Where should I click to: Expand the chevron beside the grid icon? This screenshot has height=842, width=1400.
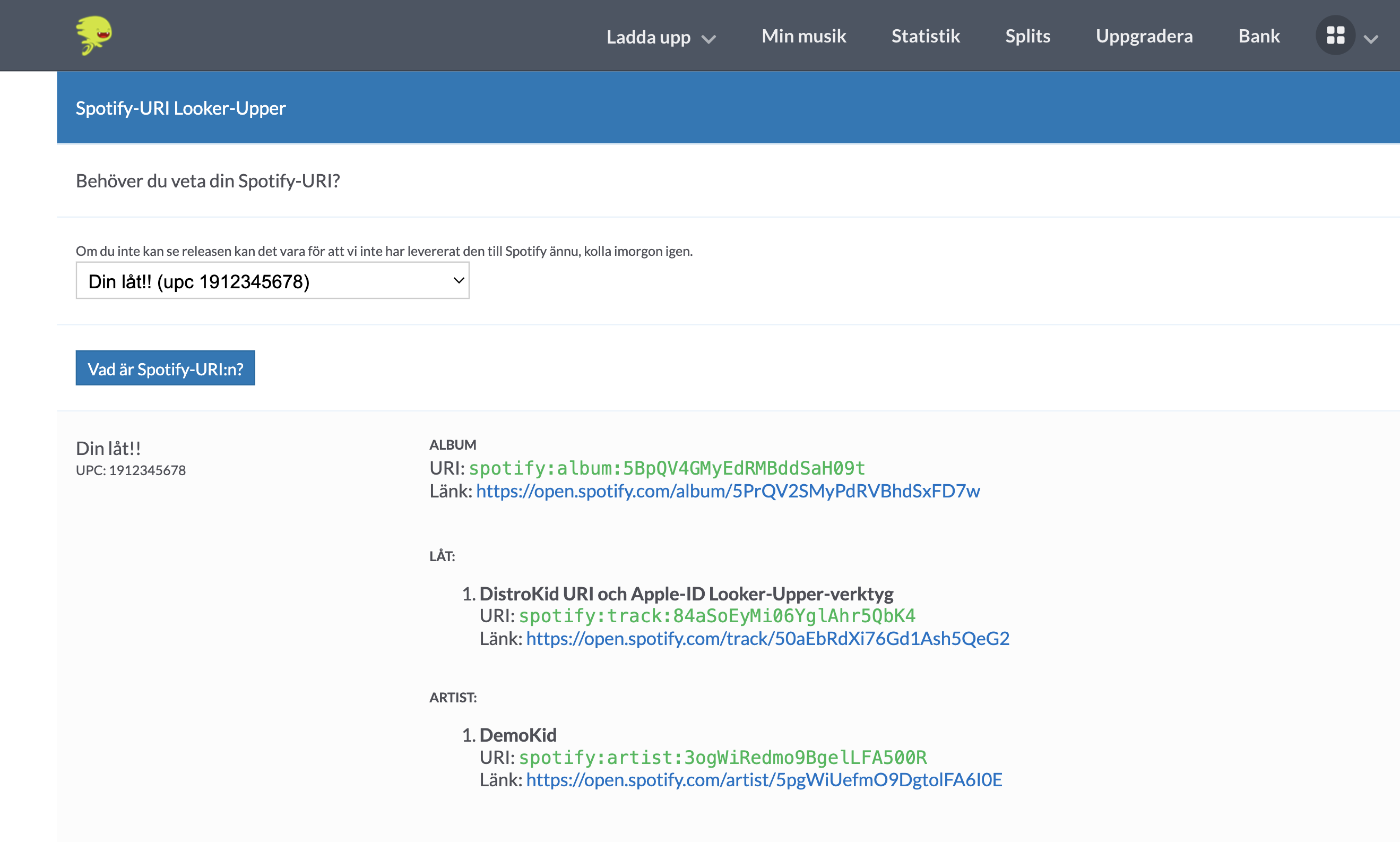(1370, 39)
